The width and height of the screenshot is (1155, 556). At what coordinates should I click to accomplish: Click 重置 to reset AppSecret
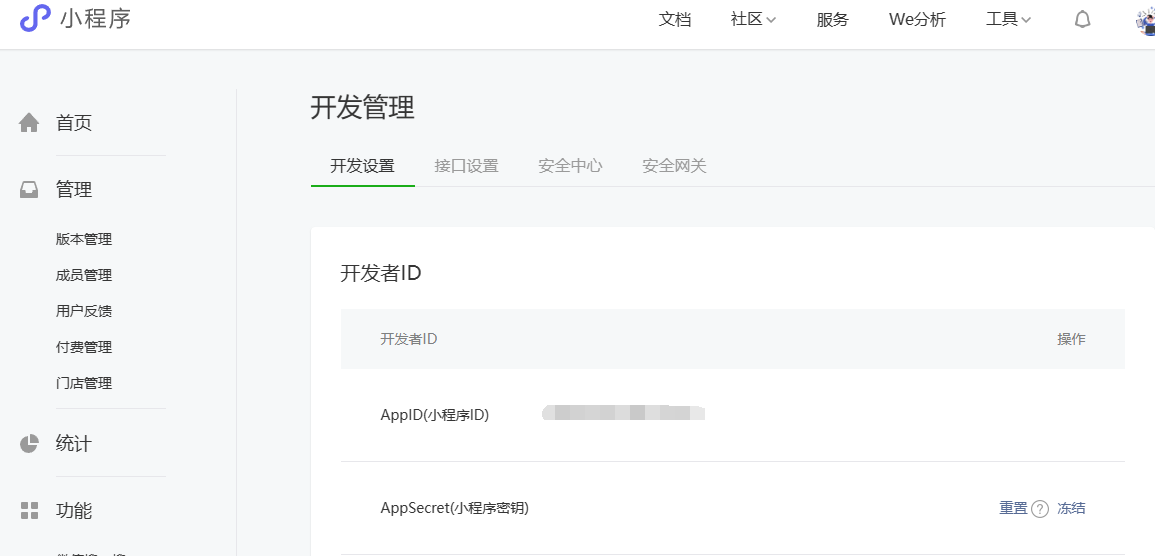click(1013, 508)
